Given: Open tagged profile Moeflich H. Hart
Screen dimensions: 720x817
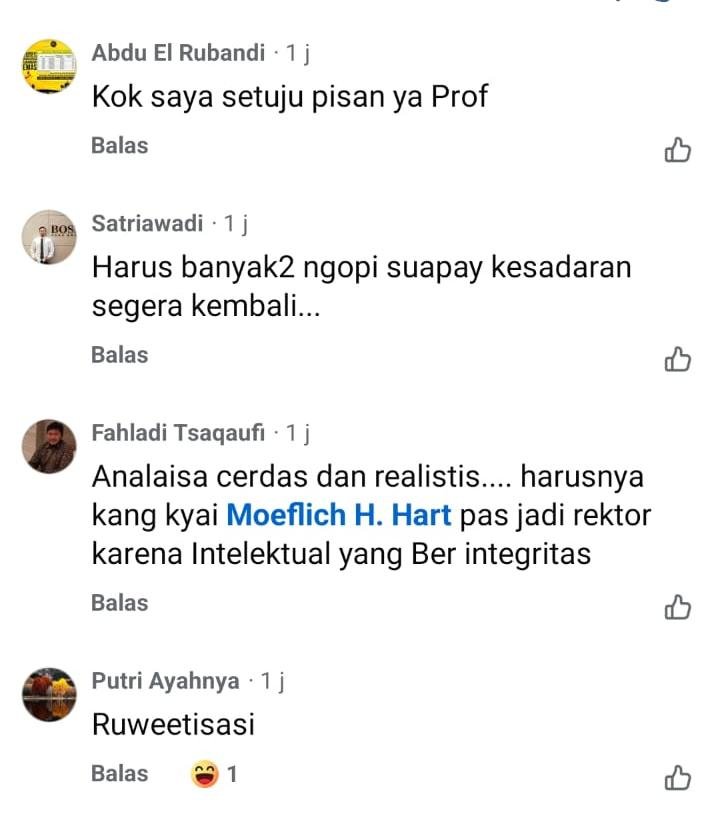Looking at the screenshot, I should click(x=339, y=515).
